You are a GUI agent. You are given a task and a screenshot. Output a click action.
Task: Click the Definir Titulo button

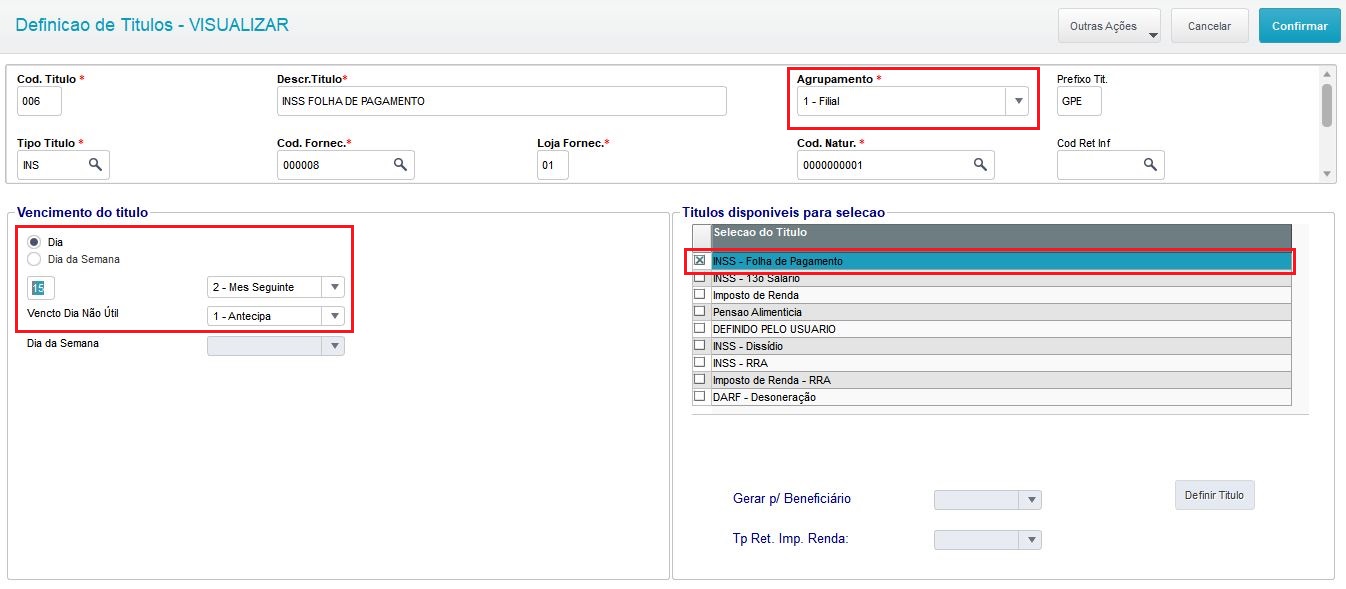1214,495
